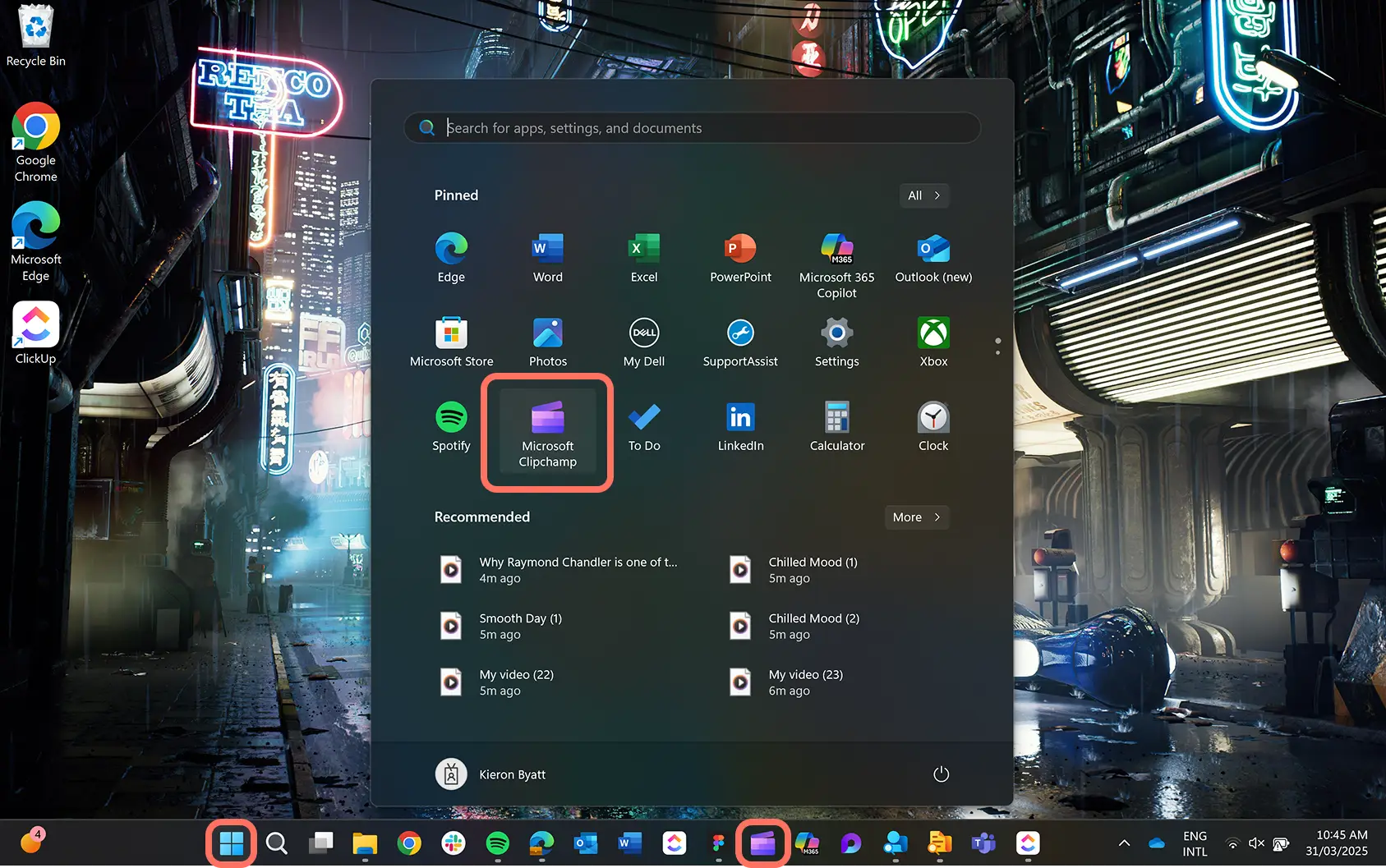Open Excel in the Start menu
This screenshot has height=868, width=1386.
coord(644,259)
